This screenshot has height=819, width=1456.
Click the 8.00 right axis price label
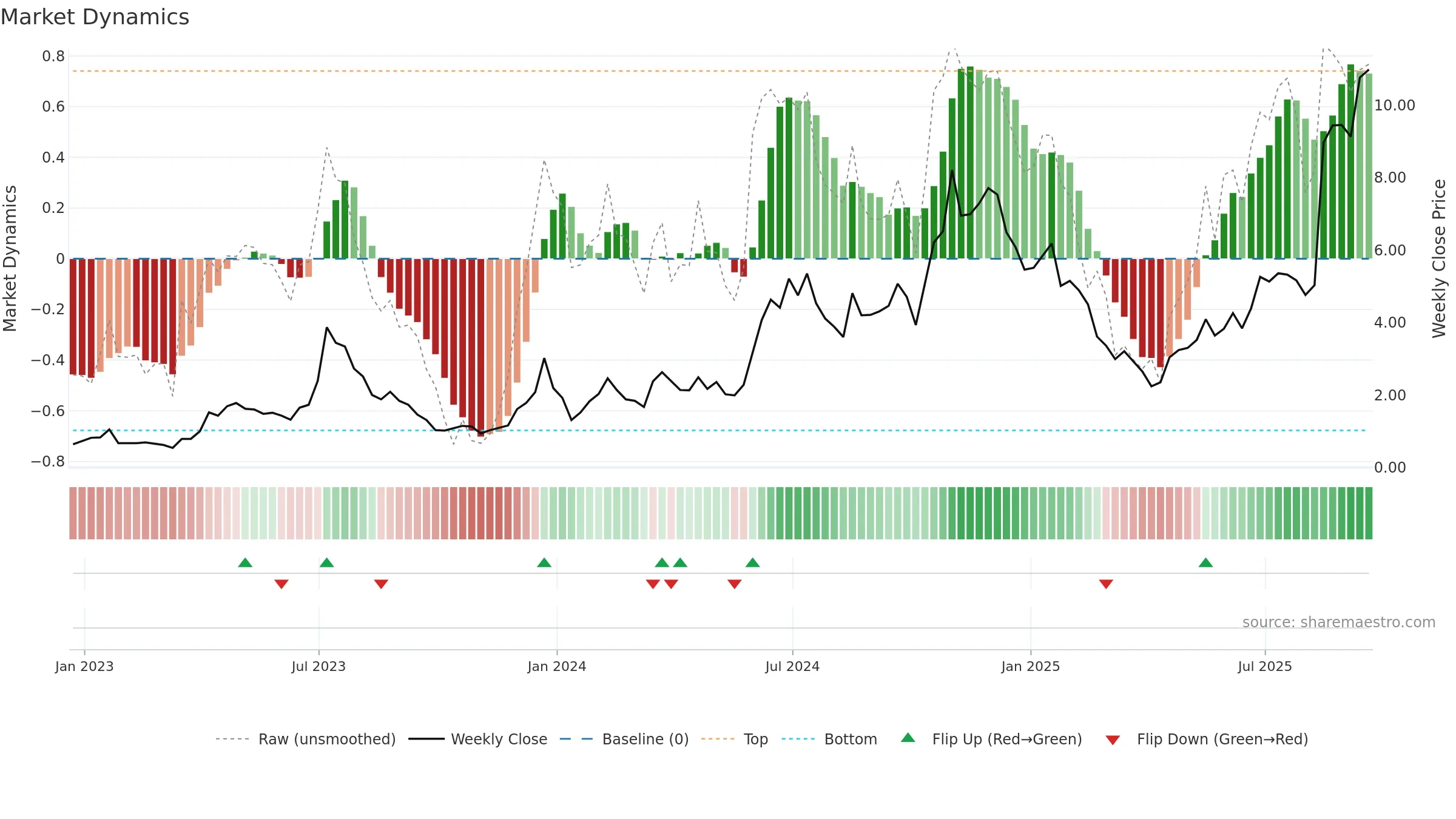click(x=1390, y=178)
